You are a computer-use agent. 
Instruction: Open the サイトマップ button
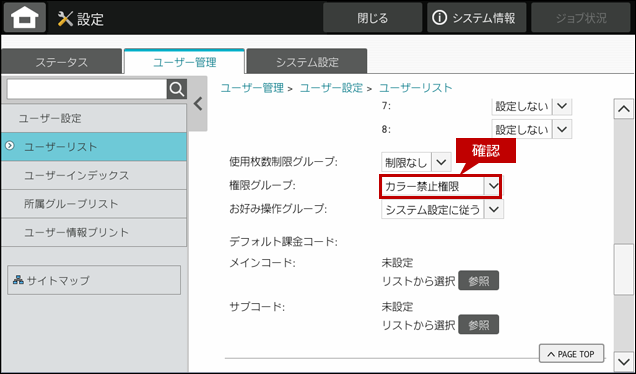click(x=94, y=280)
